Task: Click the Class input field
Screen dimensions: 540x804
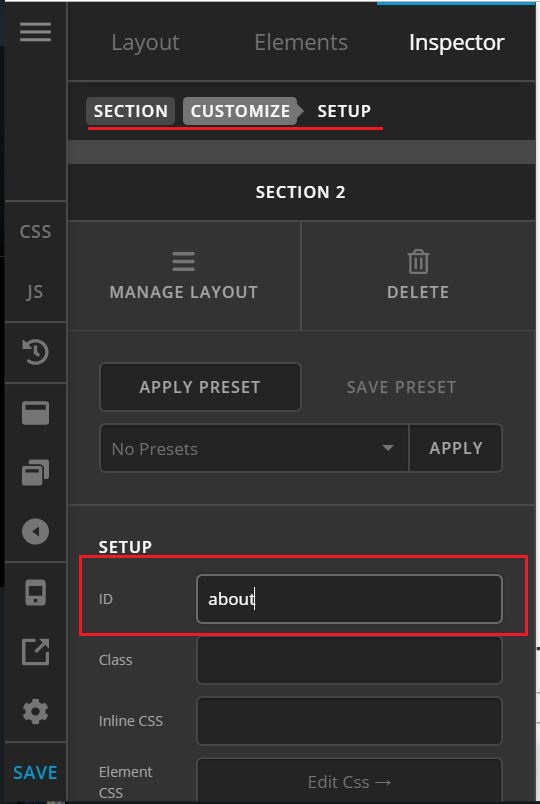Action: [349, 660]
